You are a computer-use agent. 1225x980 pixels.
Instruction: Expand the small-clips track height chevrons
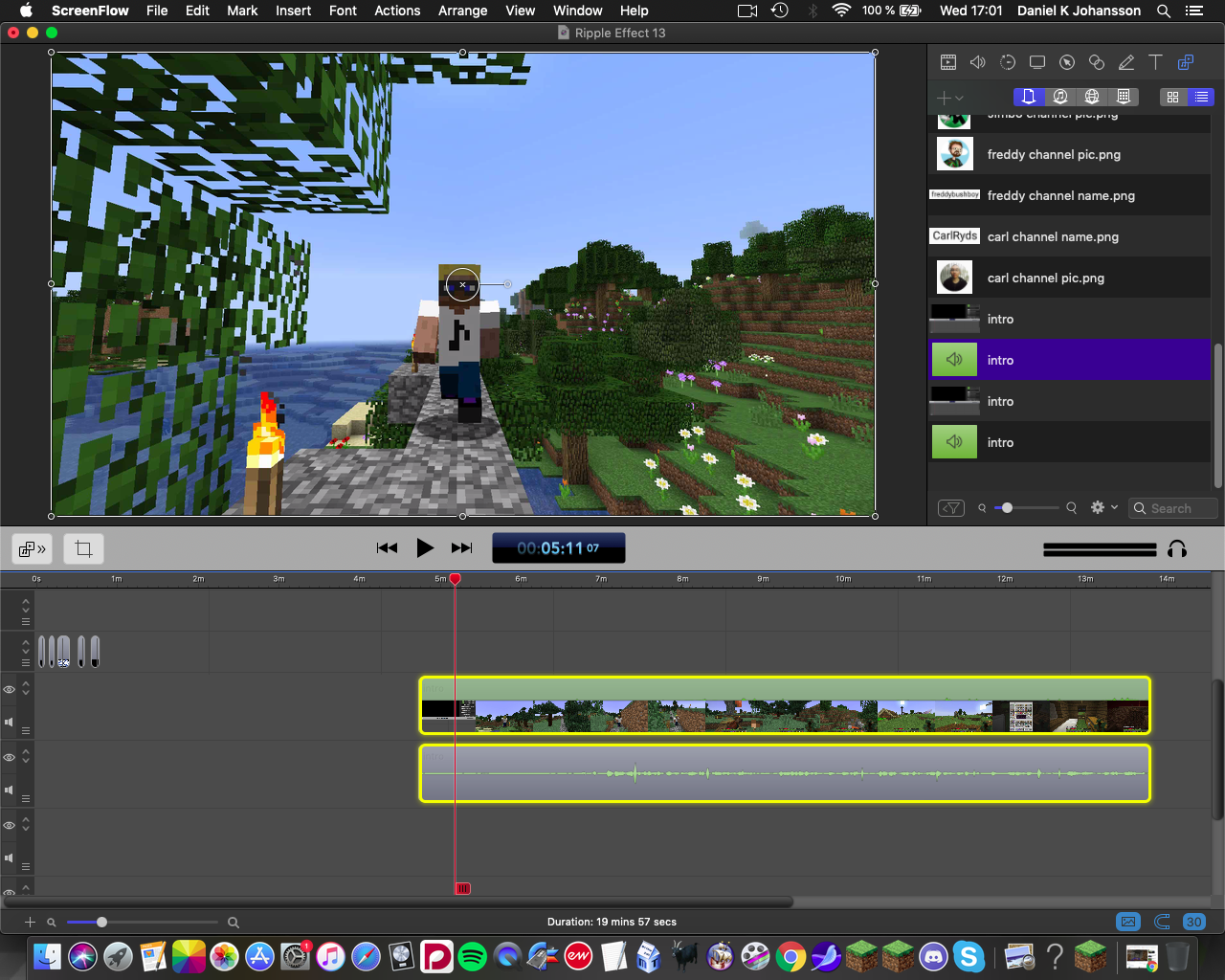[26, 647]
